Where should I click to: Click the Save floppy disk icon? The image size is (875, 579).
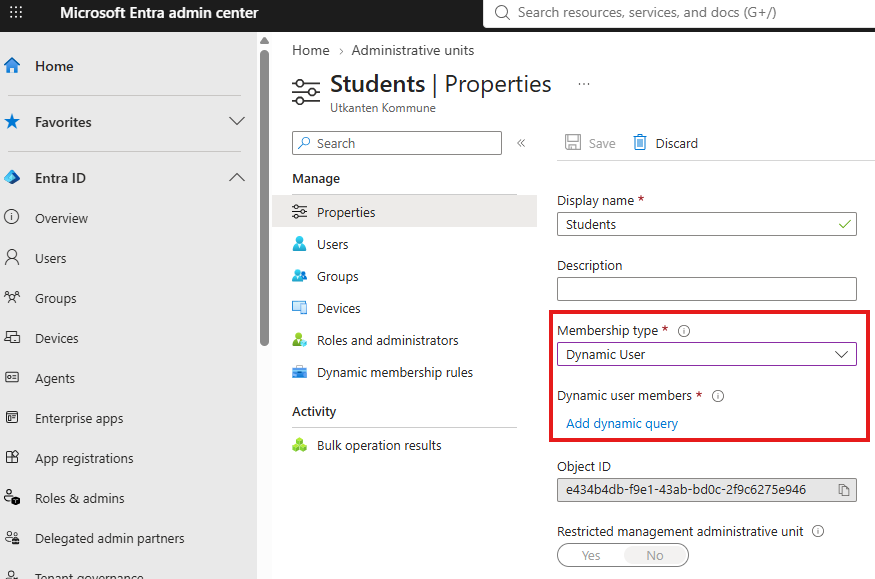(573, 143)
